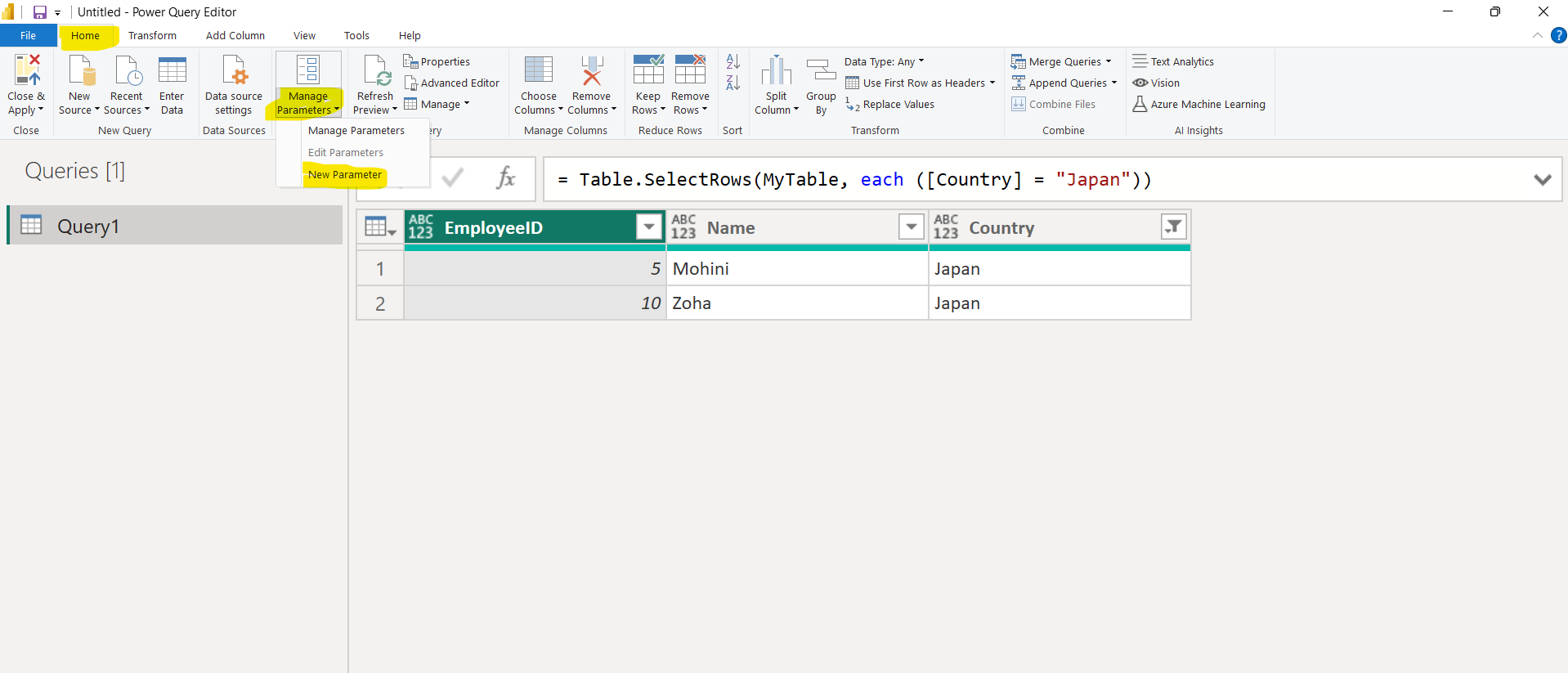Click Use First Row as Headers
Image resolution: width=1568 pixels, height=673 pixels.
coord(923,83)
